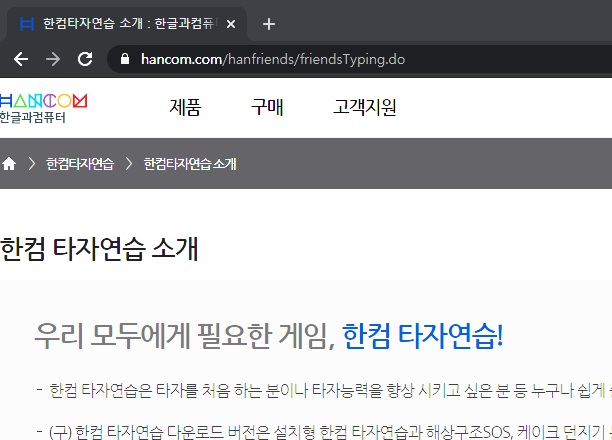Click the HANCOM 한글과컴퓨터 logo
The height and width of the screenshot is (440, 612).
(x=43, y=108)
